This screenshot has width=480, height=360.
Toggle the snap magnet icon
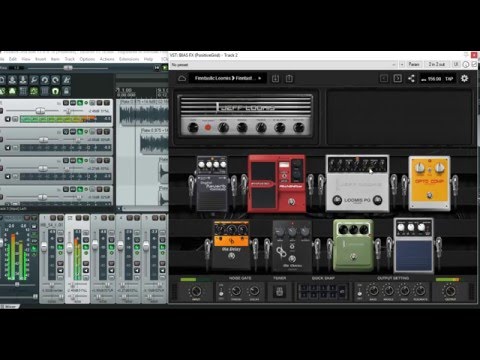tap(55, 91)
